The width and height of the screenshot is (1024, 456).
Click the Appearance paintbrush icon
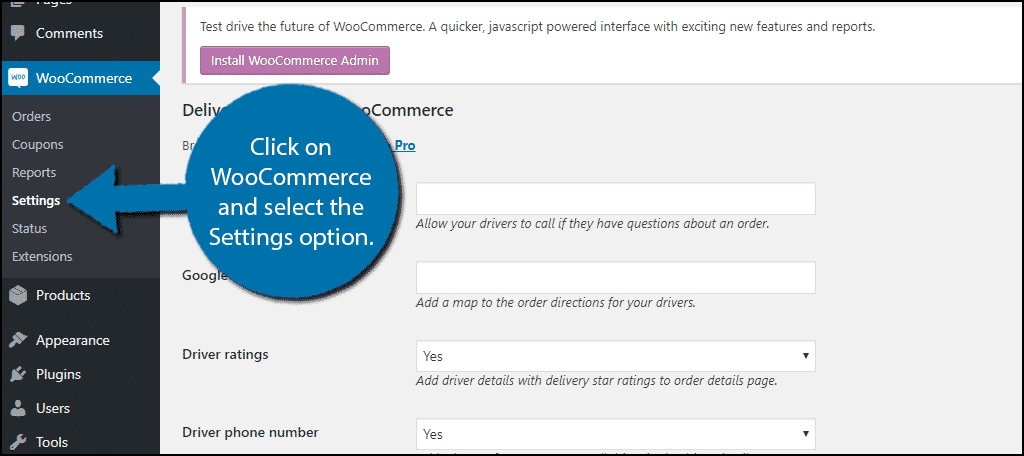click(18, 340)
